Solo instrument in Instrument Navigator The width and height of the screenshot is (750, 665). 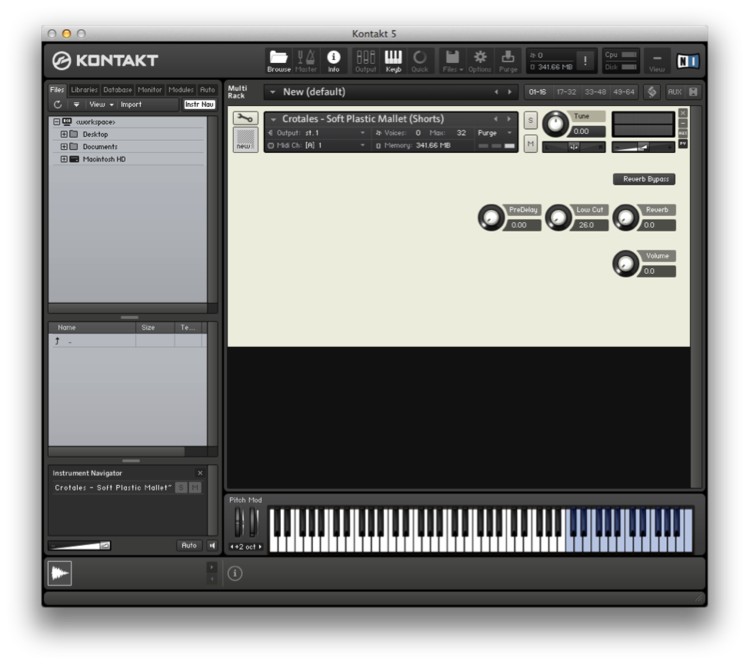pyautogui.click(x=181, y=488)
